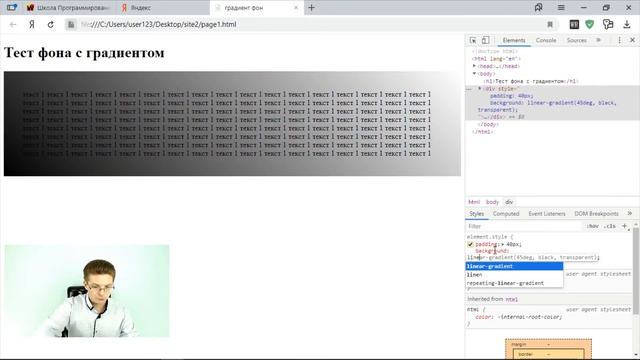640x360 pixels.
Task: Switch to the Console tab
Action: coord(546,40)
